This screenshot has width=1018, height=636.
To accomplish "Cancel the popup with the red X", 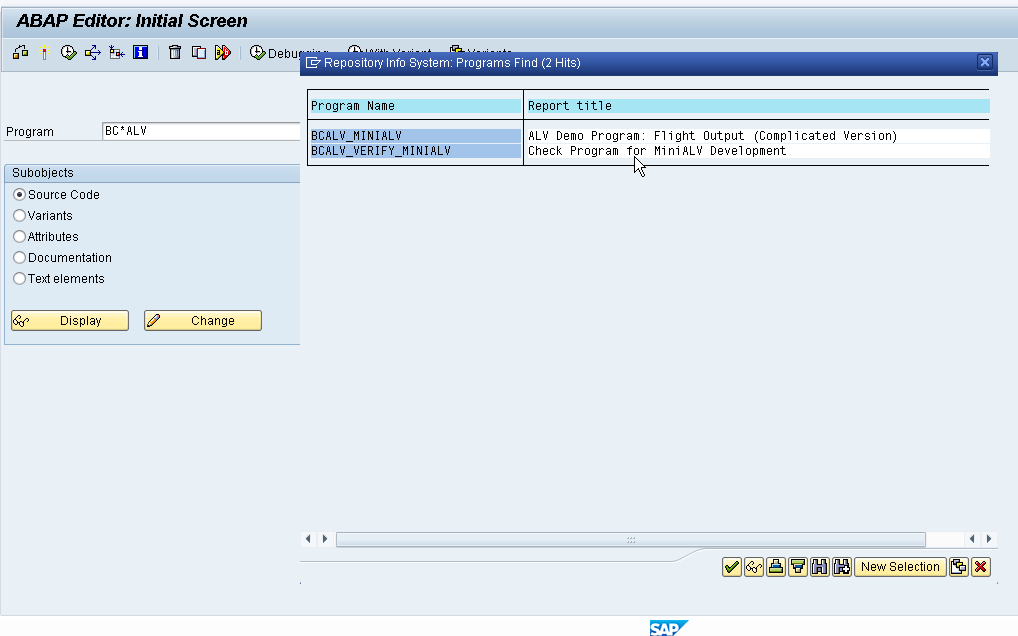I will (x=980, y=567).
